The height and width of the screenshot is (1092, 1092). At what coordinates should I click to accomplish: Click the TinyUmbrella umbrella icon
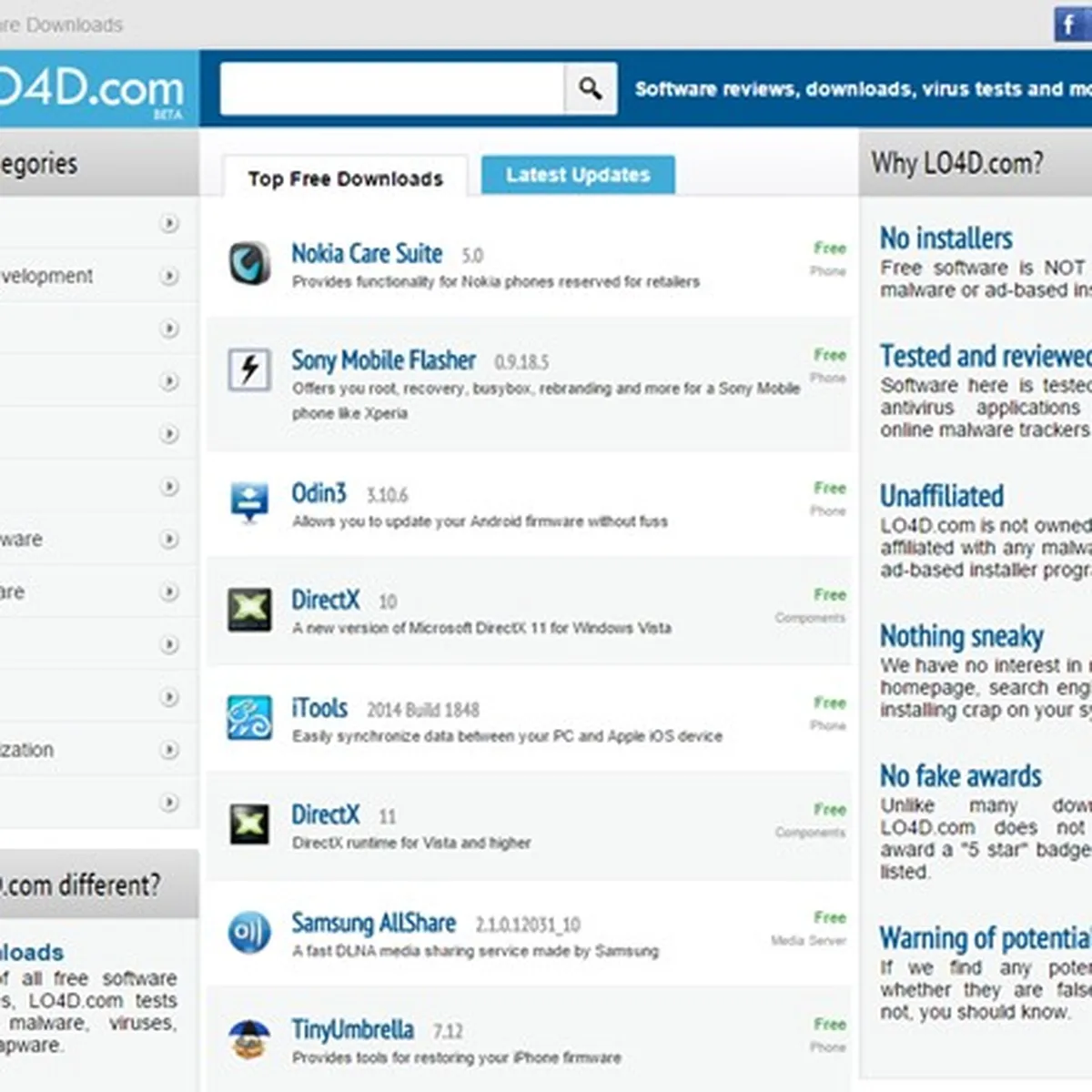(x=249, y=1039)
